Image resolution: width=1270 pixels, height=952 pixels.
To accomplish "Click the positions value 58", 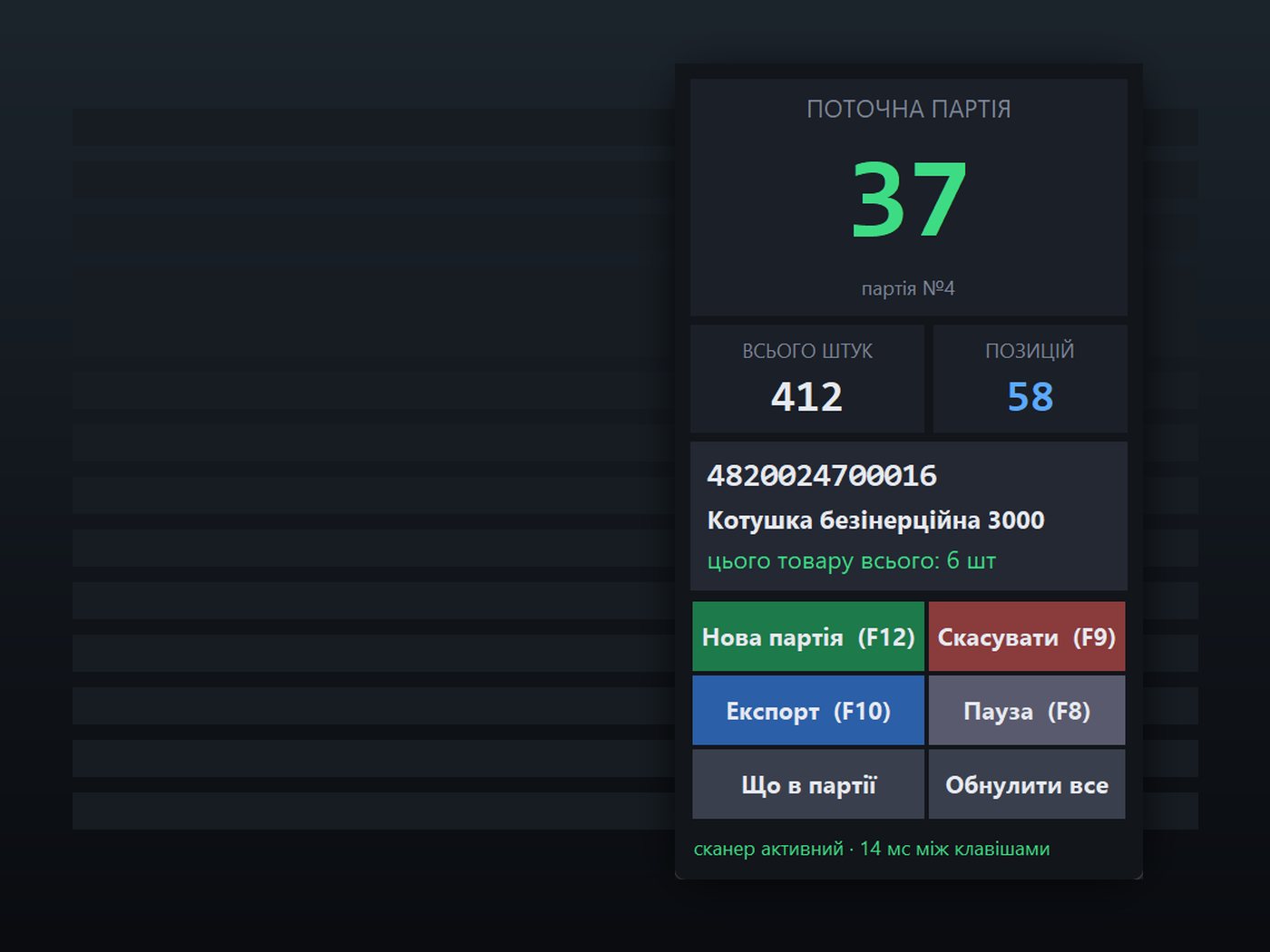I will (1030, 397).
